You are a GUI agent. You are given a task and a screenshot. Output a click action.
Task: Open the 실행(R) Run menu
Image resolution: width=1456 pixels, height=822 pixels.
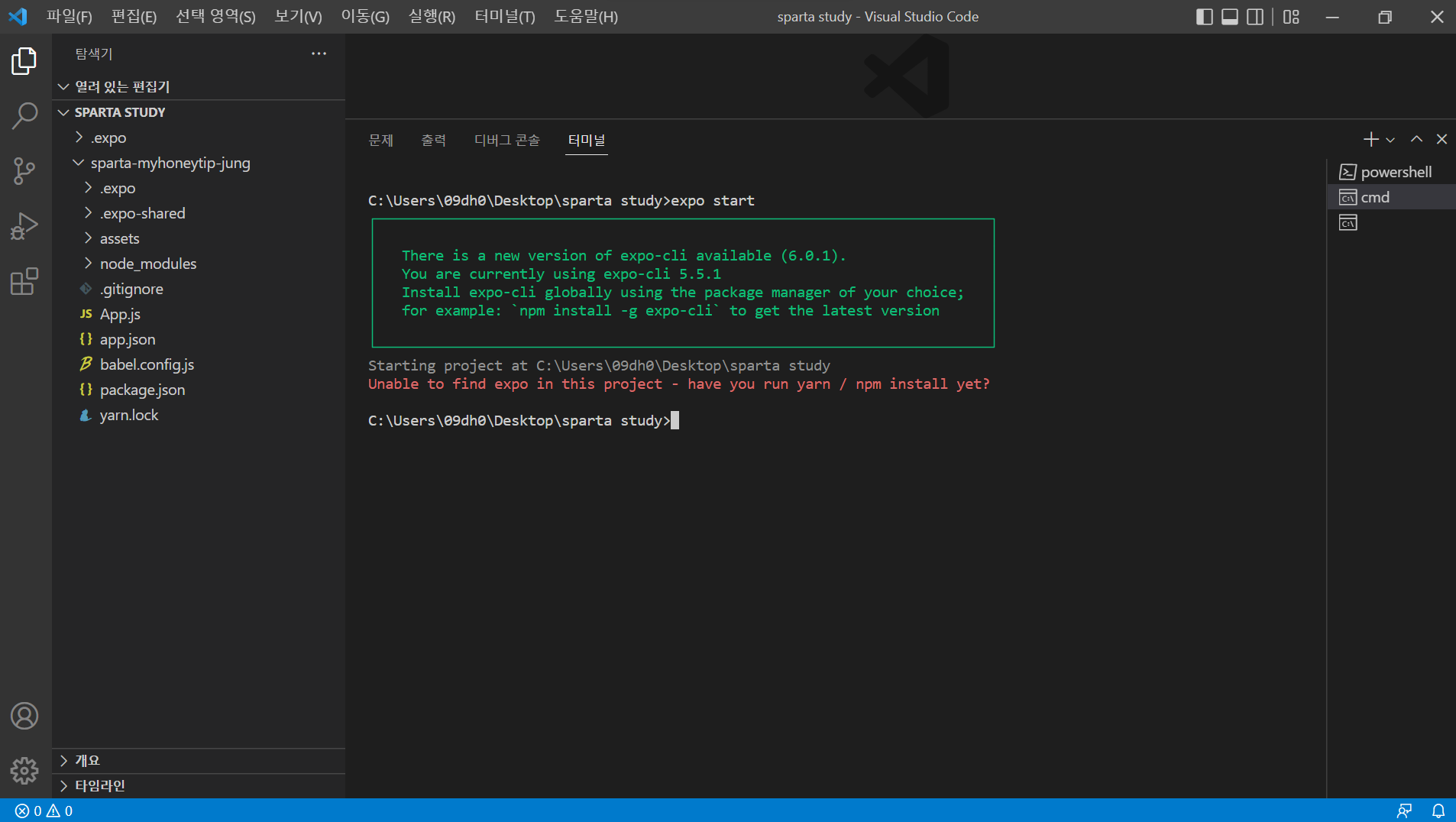point(432,16)
